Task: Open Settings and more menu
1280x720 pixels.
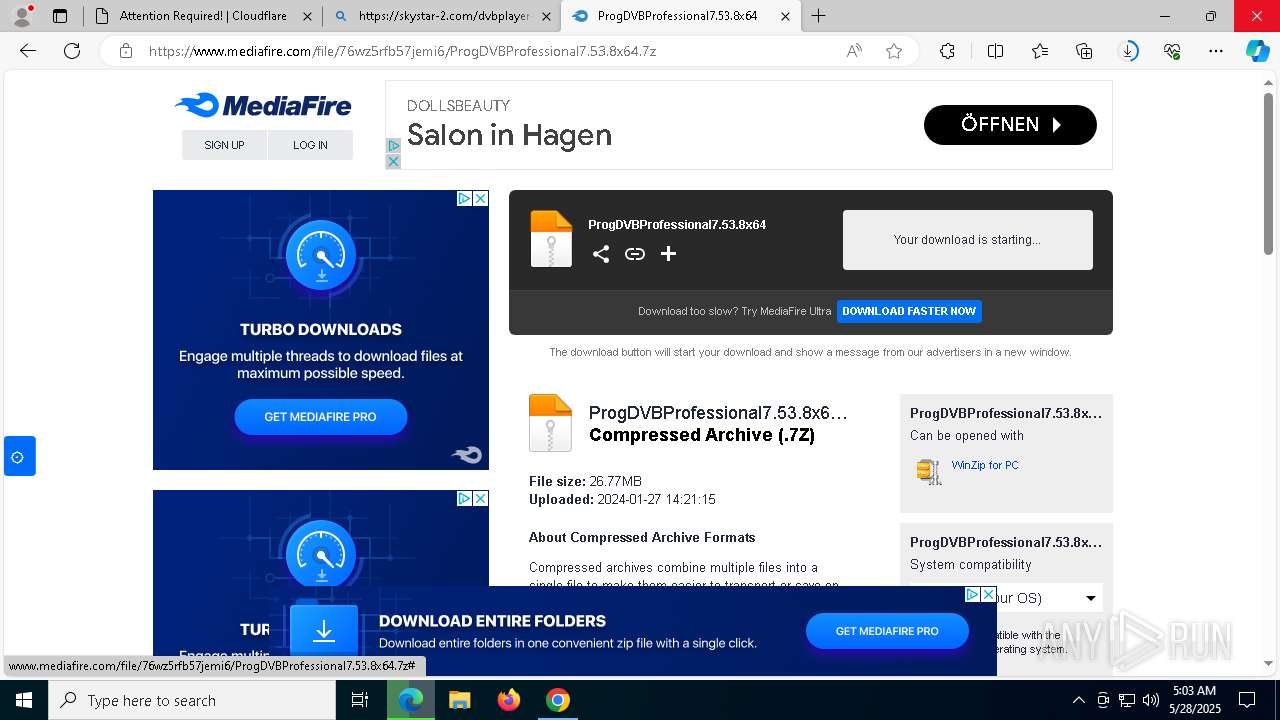Action: 1216,51
